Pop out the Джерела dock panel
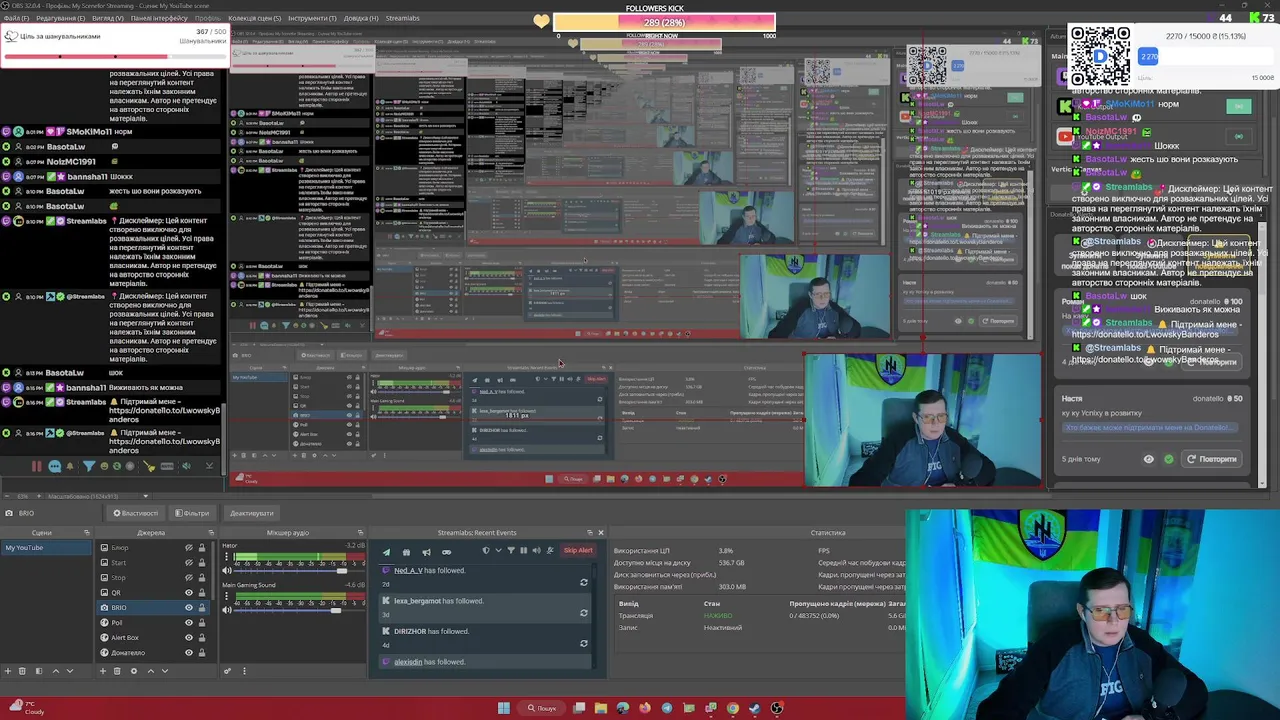 click(211, 533)
